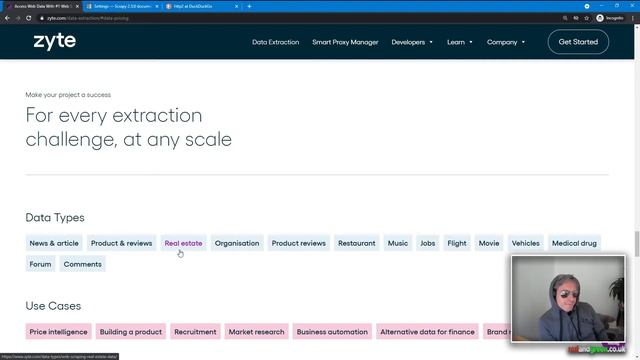The width and height of the screenshot is (640, 360).
Task: Click the Get Started button
Action: (578, 42)
